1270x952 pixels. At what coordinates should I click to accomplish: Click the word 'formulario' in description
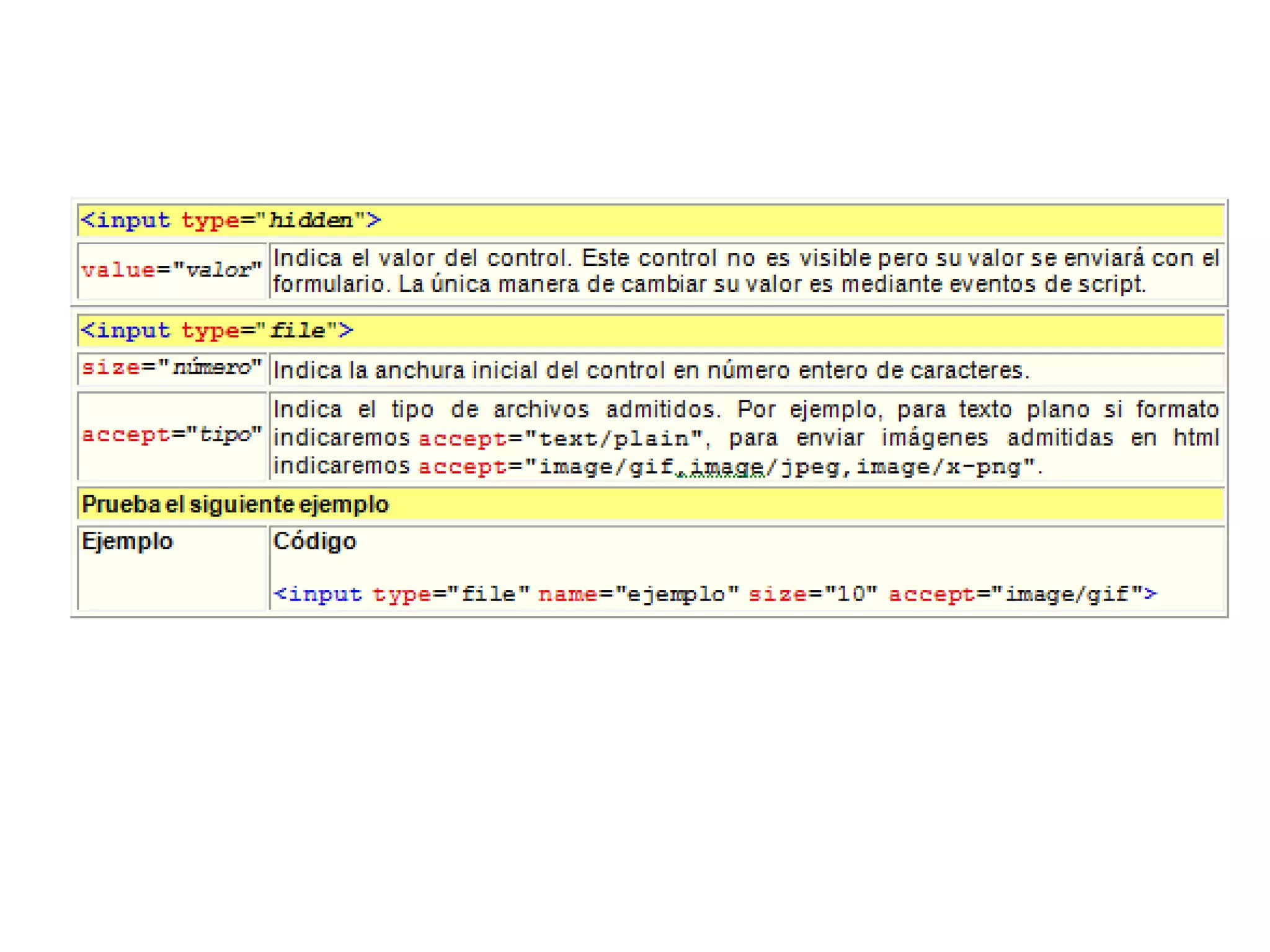(x=329, y=284)
